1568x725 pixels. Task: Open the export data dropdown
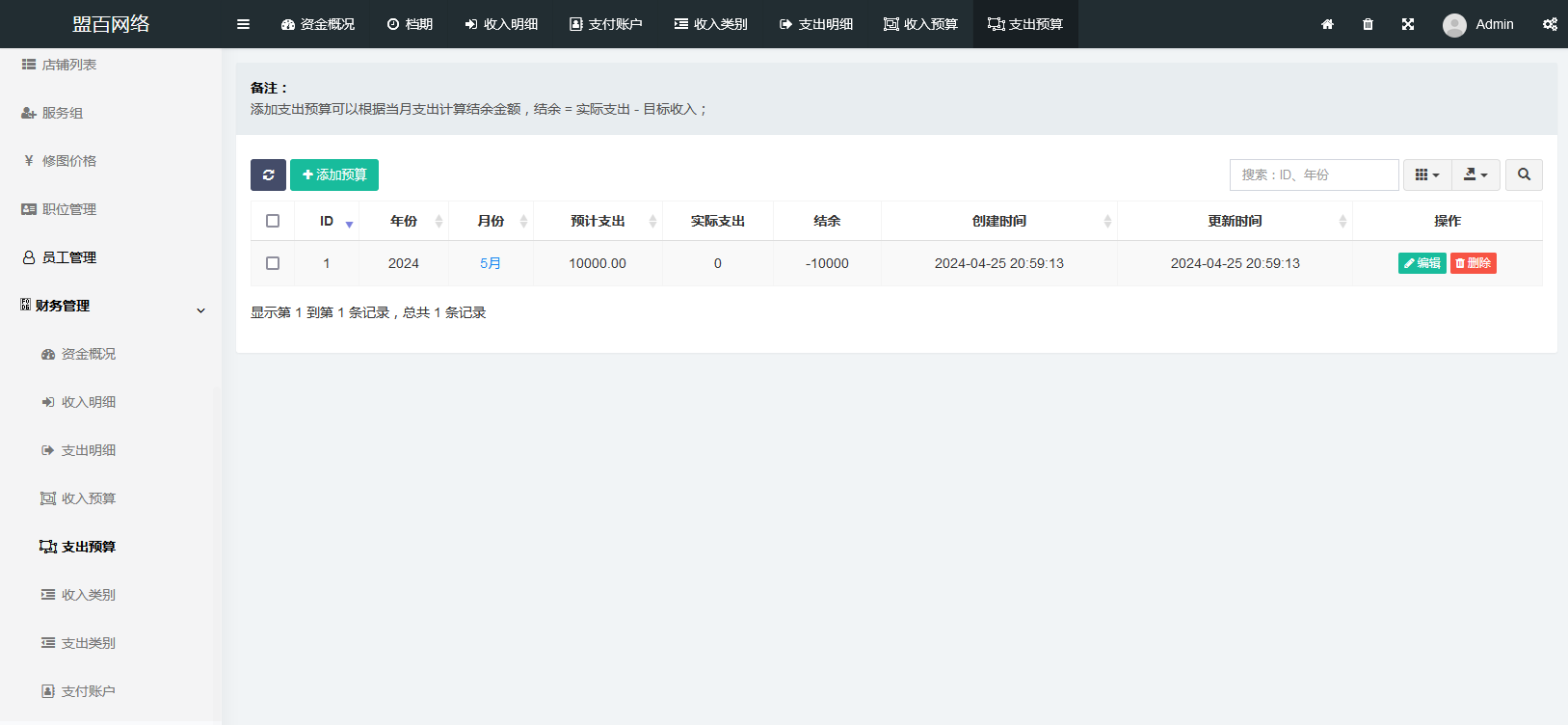click(1475, 175)
